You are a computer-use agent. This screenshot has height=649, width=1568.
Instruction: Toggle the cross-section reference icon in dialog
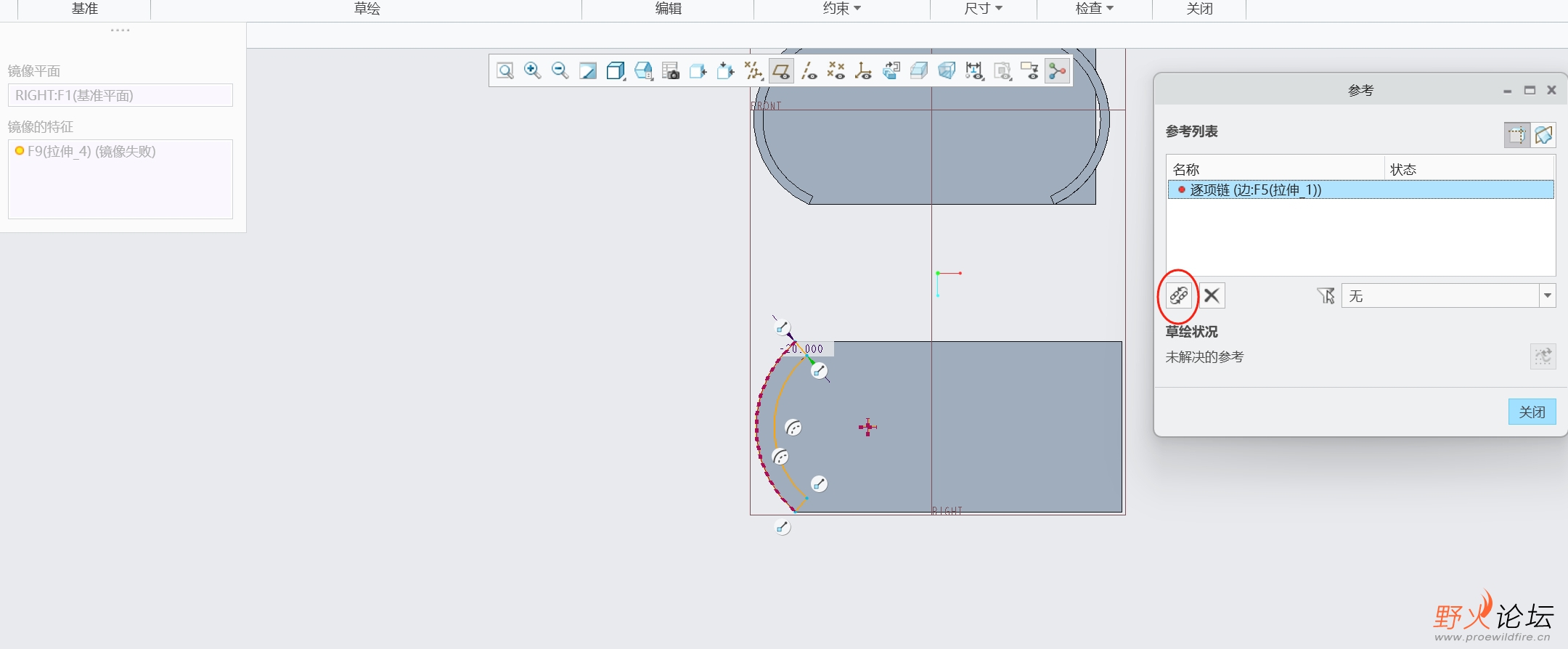point(1543,135)
